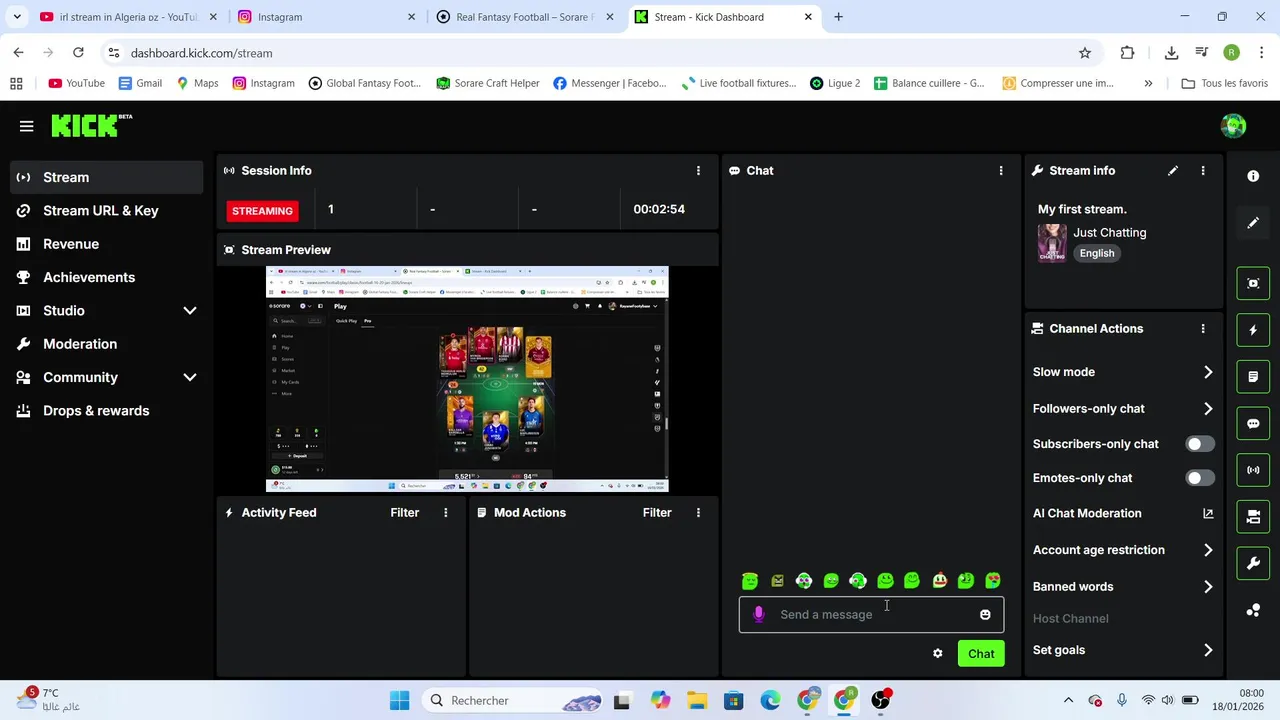Open Mod Actions options menu
Screen dimensions: 1280x720
(698, 513)
